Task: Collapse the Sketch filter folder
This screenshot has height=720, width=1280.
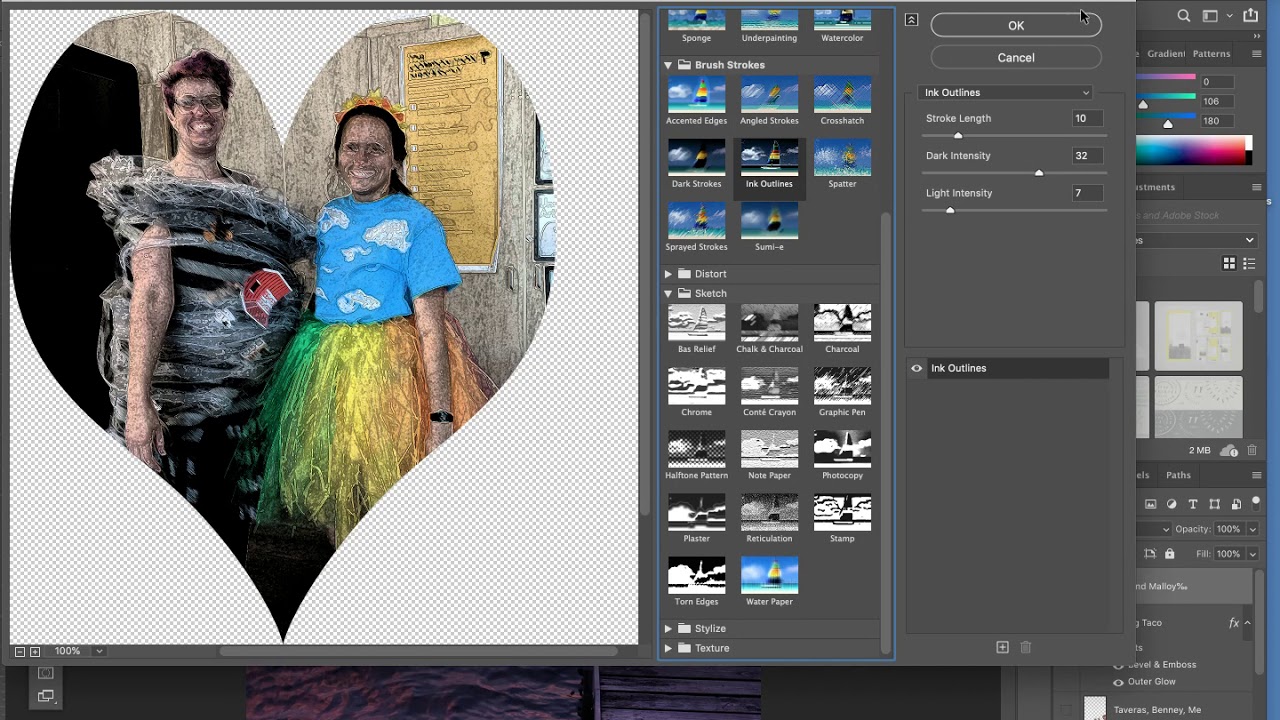Action: coord(668,293)
